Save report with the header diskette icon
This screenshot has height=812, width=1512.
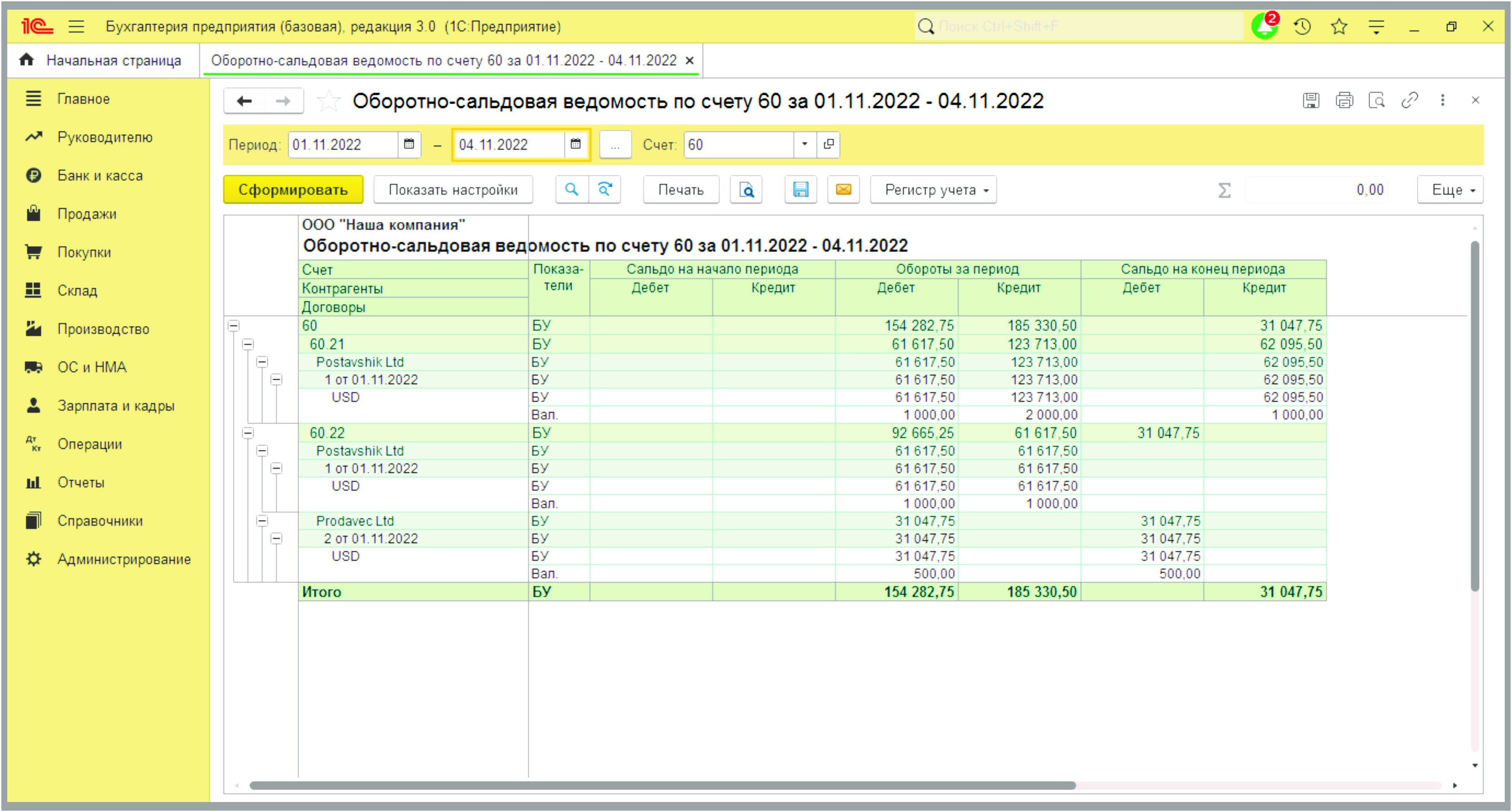point(1311,100)
